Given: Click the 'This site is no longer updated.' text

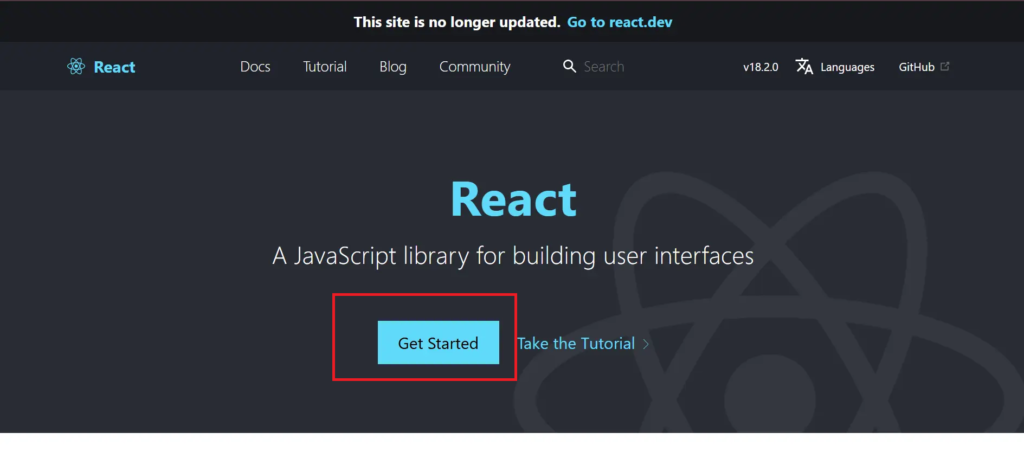Looking at the screenshot, I should [x=457, y=22].
